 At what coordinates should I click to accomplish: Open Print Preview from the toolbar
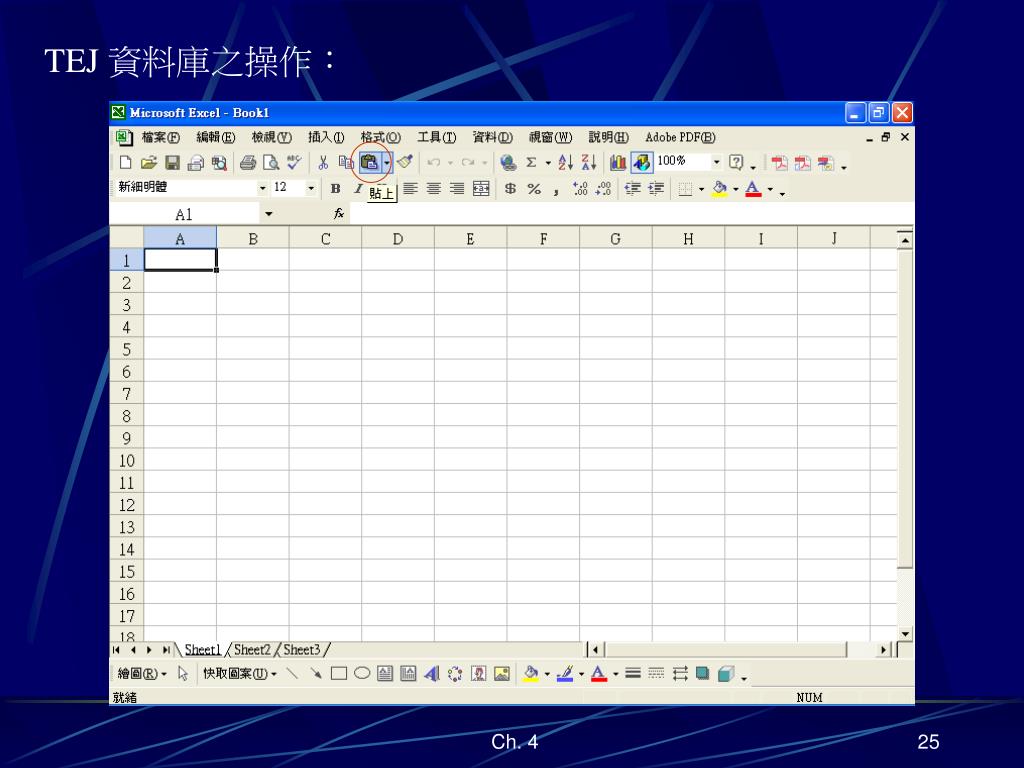pos(270,163)
